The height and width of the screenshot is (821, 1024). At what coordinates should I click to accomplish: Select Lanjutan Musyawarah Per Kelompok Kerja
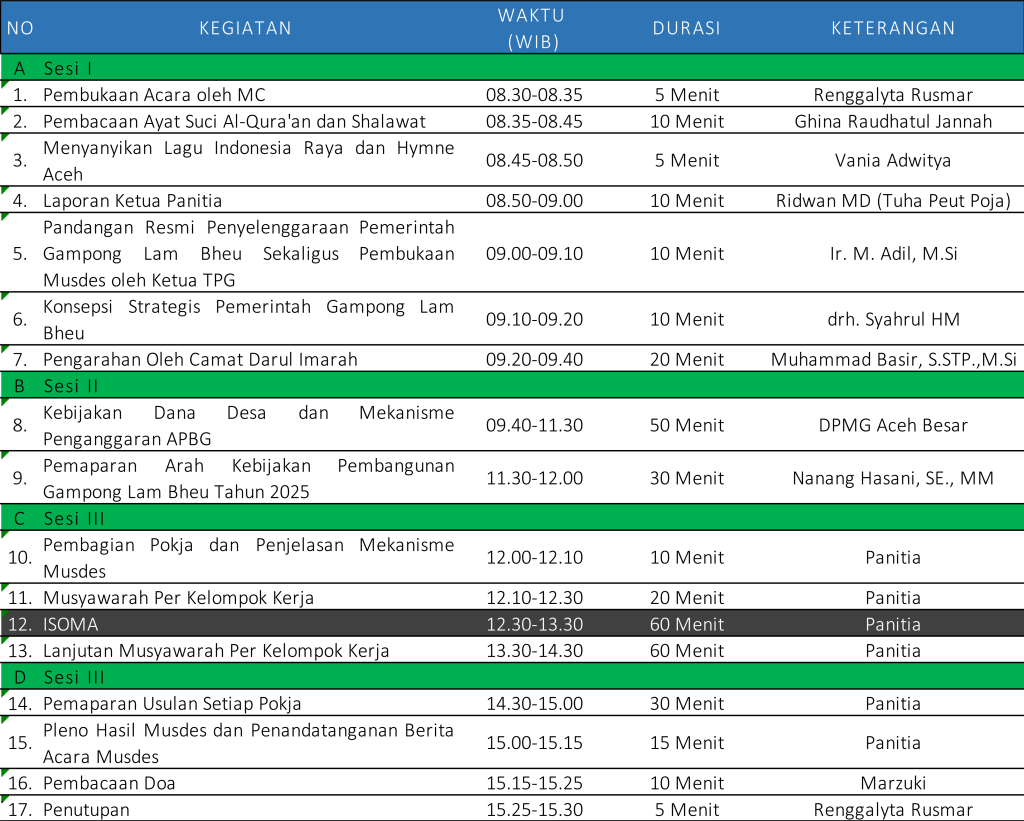216,651
